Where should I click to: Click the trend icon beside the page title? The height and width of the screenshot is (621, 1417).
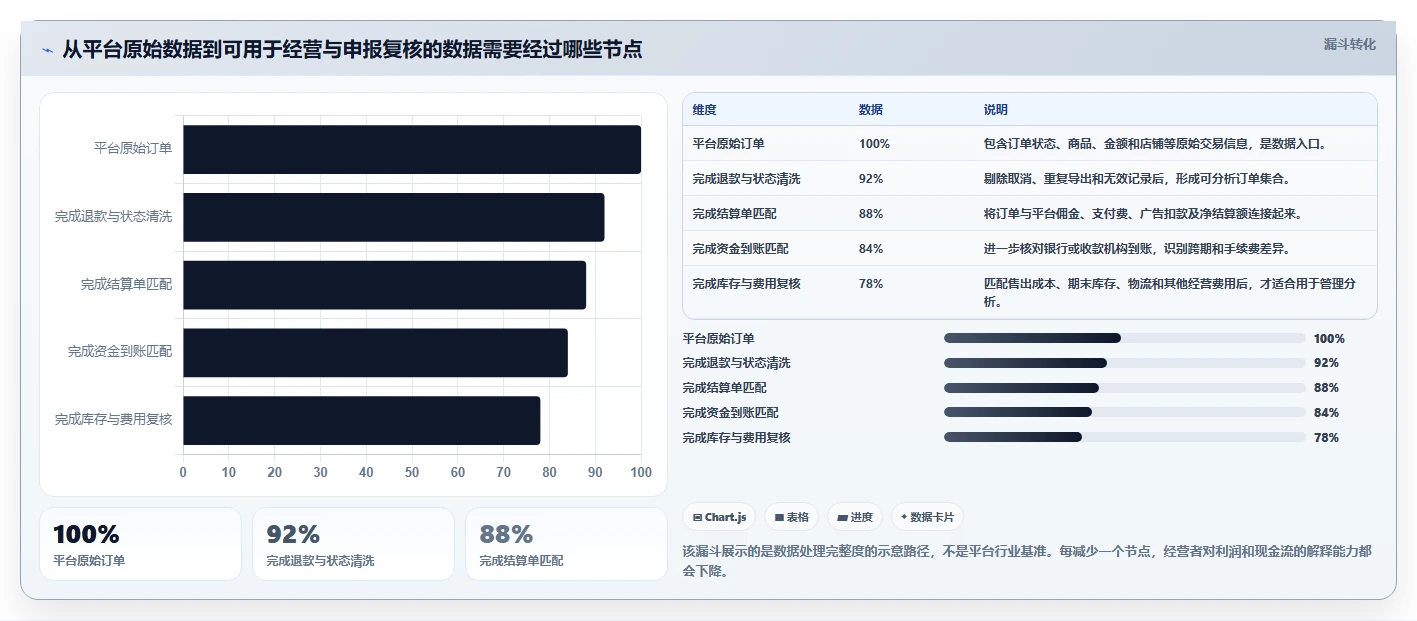[48, 50]
